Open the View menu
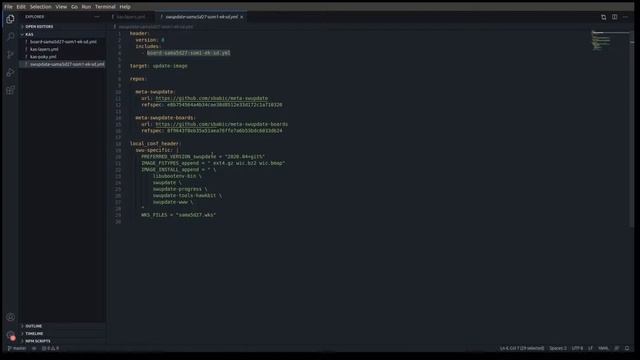The width and height of the screenshot is (640, 360). (61, 7)
